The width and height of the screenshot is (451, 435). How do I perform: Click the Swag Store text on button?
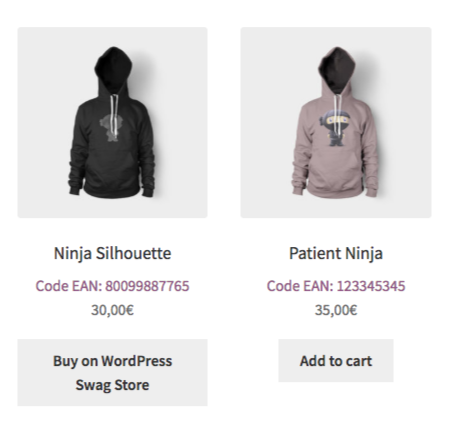click(x=112, y=385)
